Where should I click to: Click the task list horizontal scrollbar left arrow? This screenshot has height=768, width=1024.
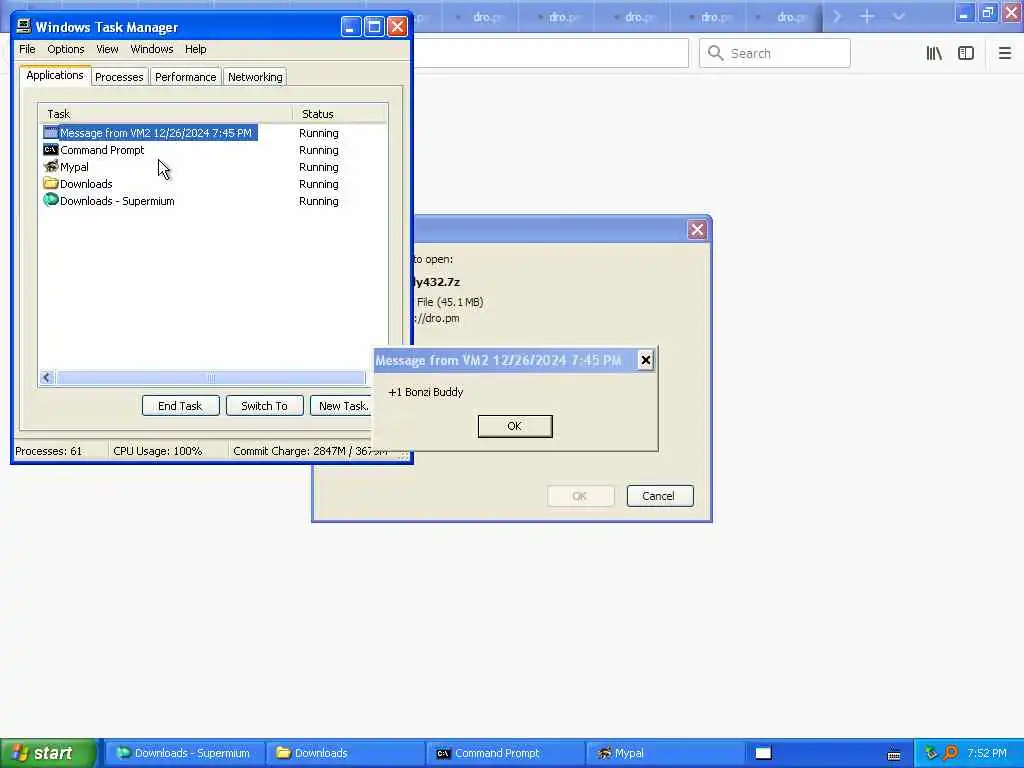click(46, 377)
